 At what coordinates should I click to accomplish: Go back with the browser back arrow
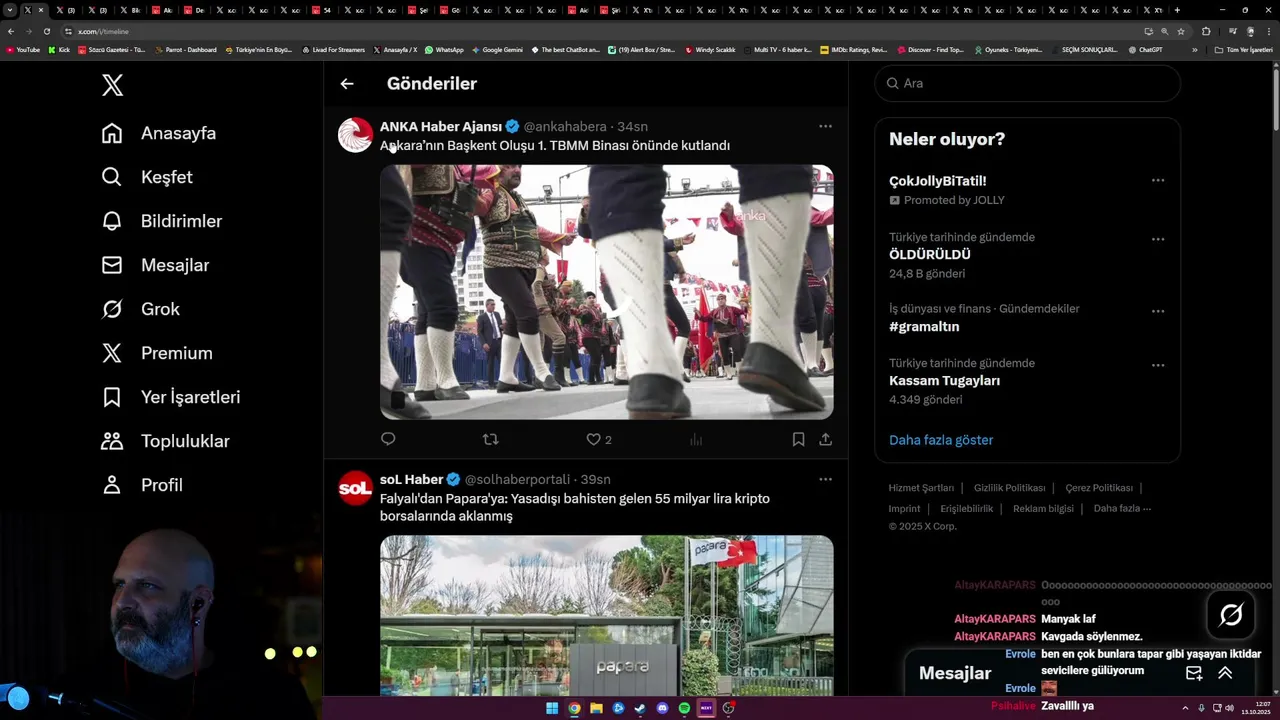pyautogui.click(x=11, y=31)
